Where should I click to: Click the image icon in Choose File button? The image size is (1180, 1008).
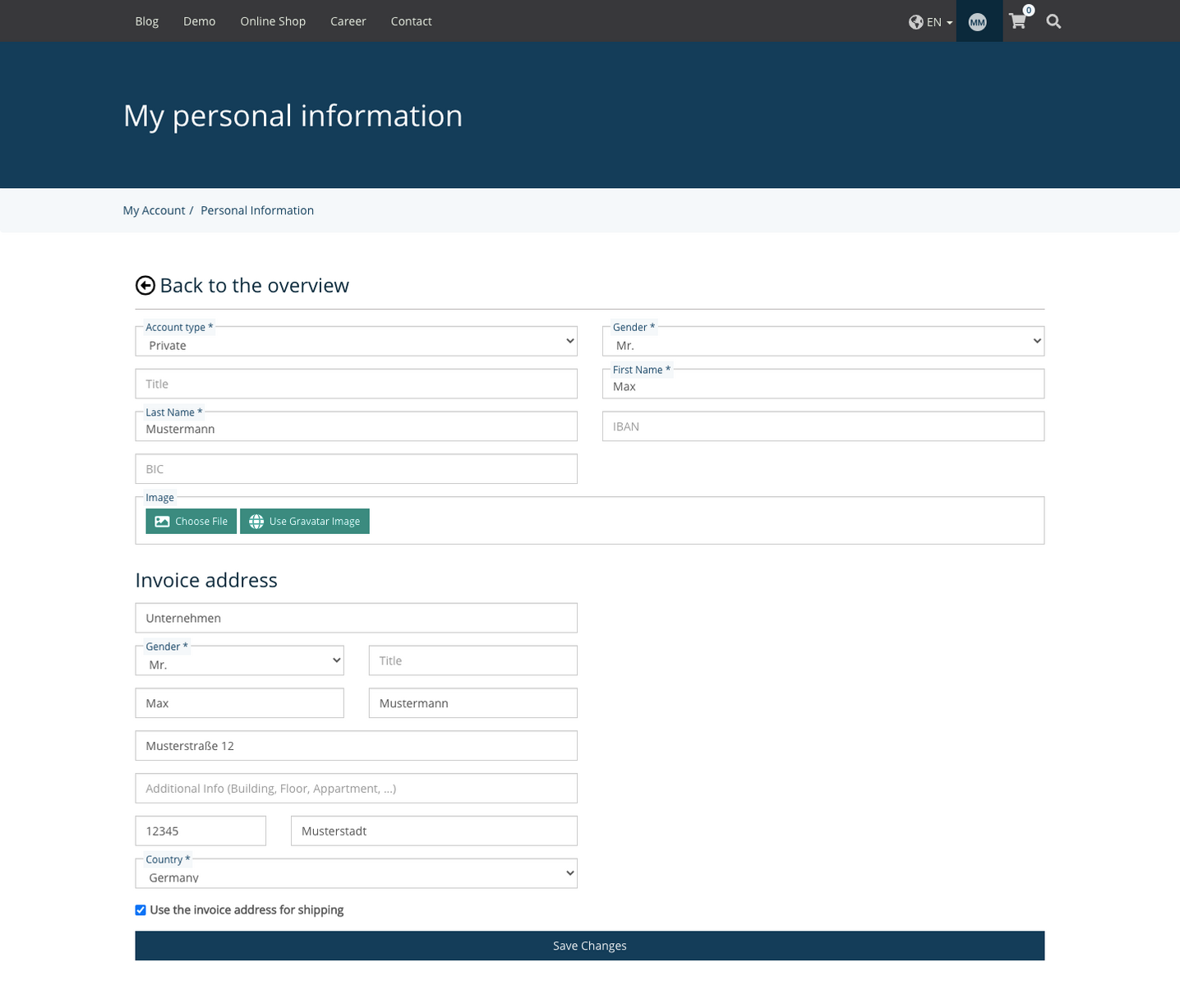(162, 521)
